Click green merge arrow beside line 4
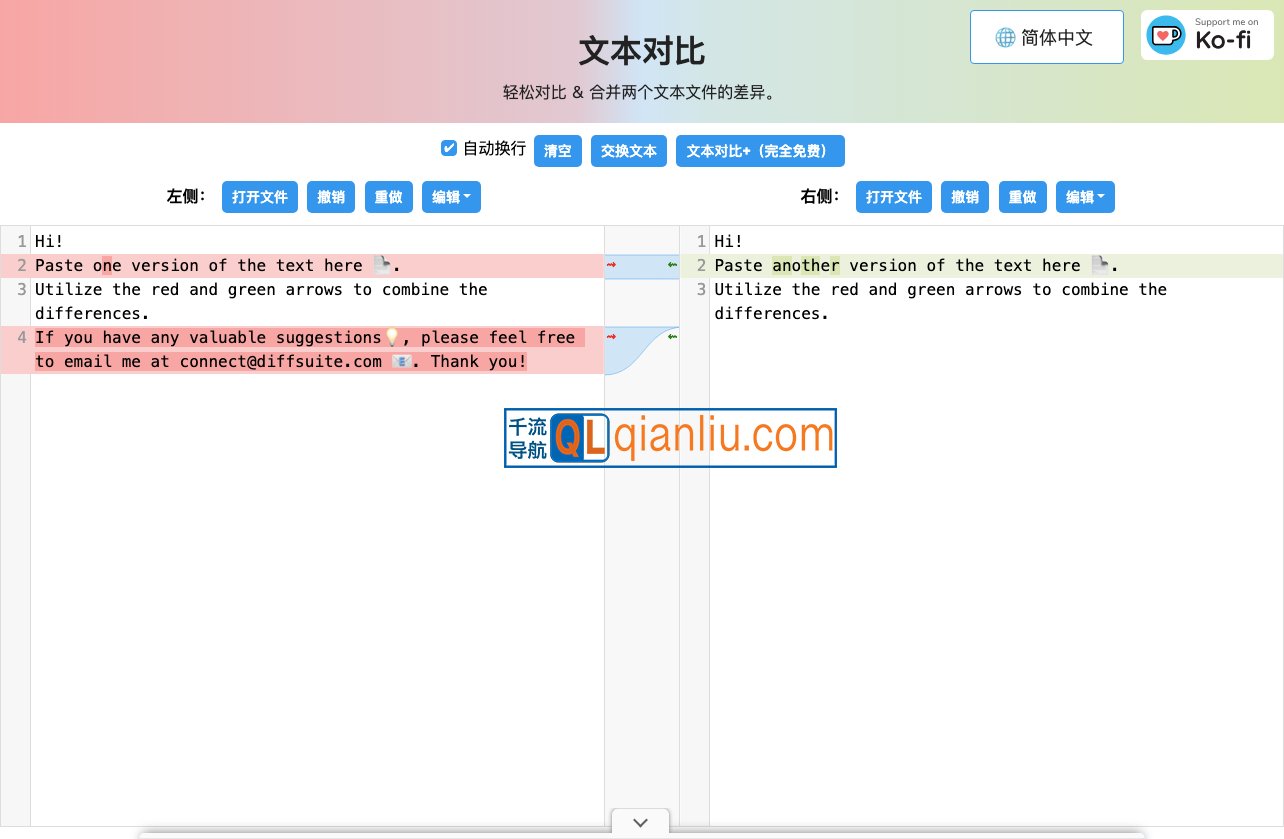This screenshot has width=1284, height=839. [x=672, y=337]
